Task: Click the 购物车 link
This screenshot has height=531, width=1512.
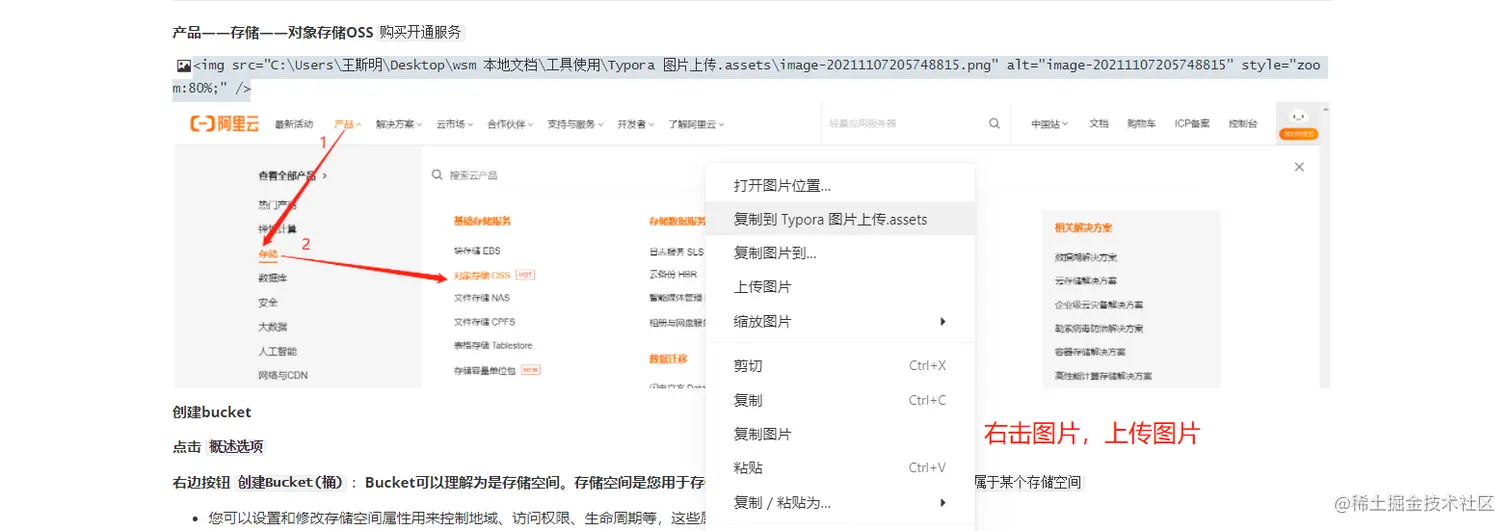Action: (x=1141, y=124)
